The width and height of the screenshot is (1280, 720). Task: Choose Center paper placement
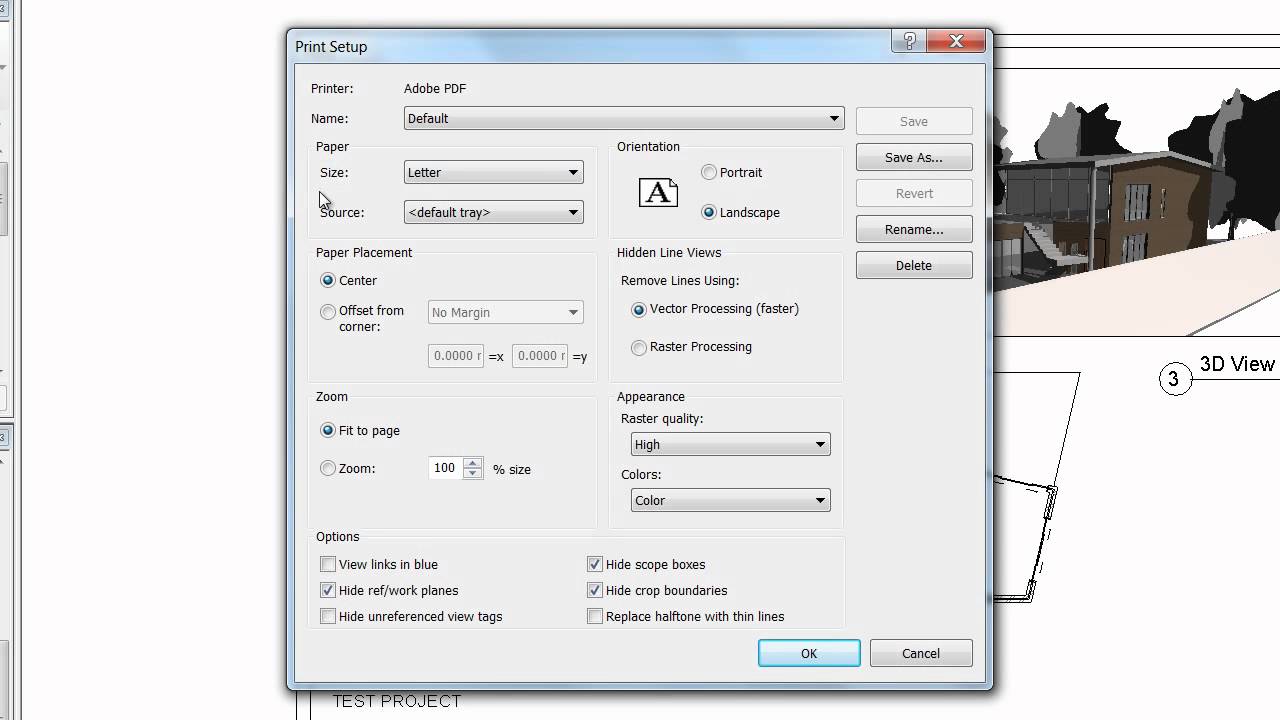pos(348,280)
